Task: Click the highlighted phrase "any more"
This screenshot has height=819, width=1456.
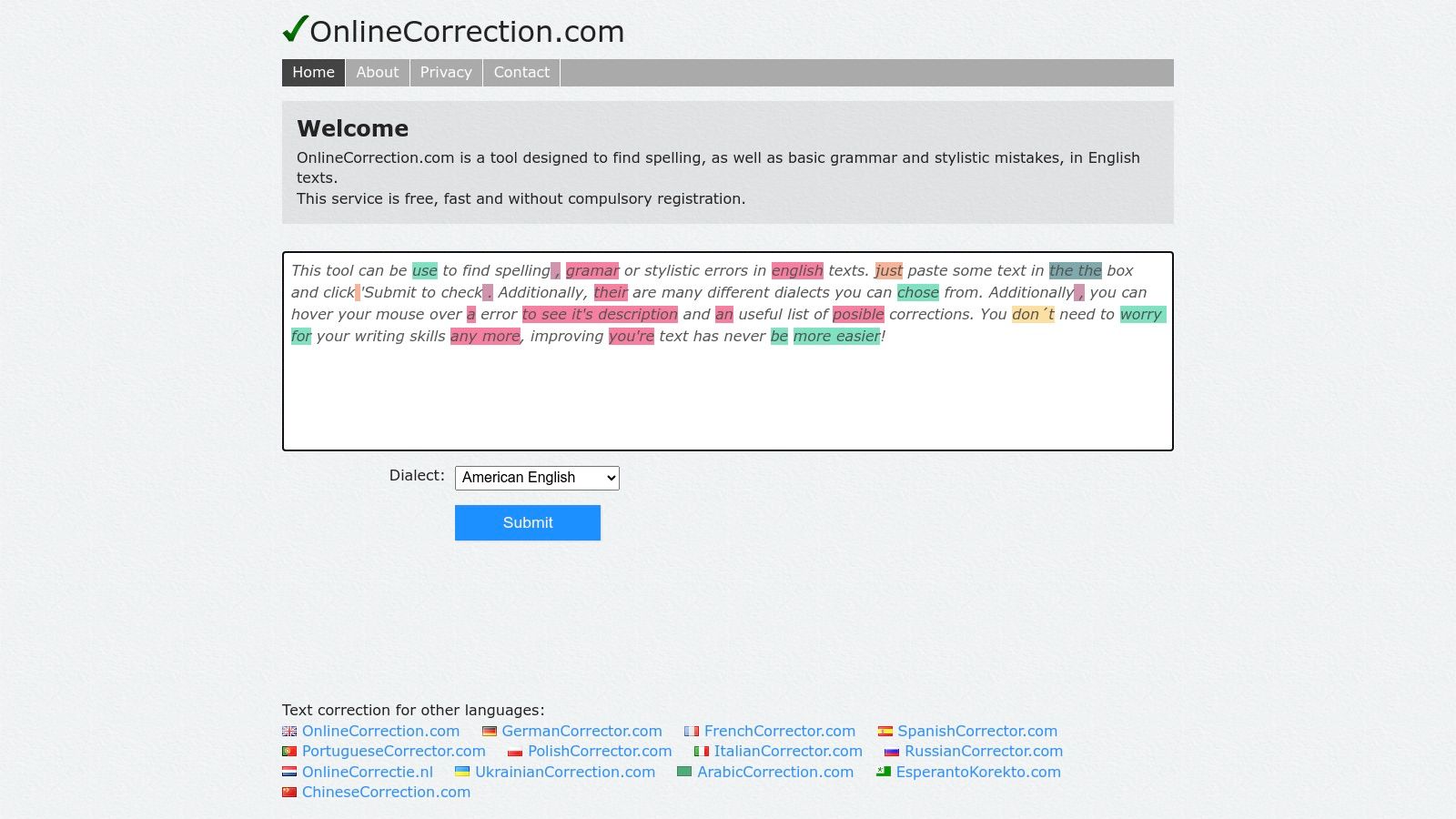Action: 485,336
